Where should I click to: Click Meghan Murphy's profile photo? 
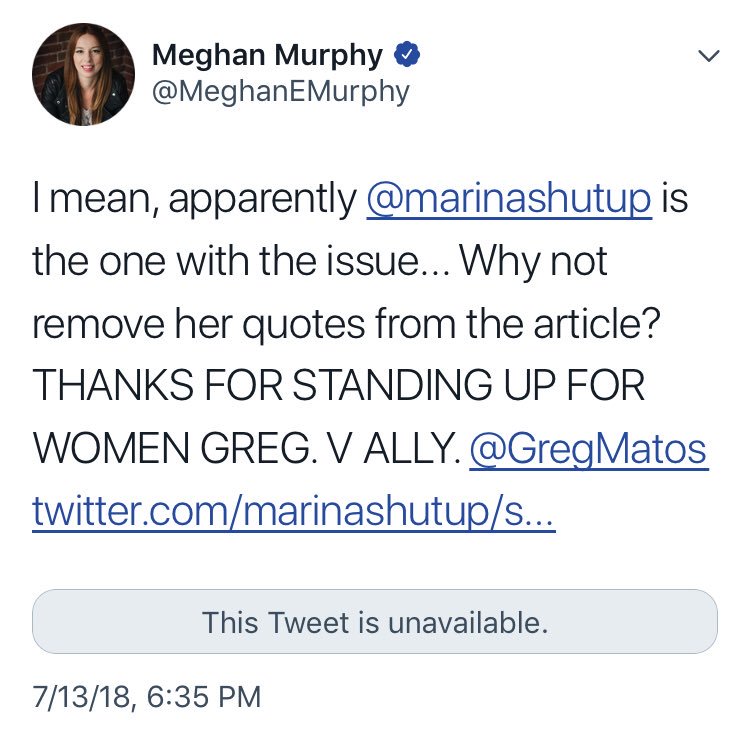click(83, 73)
